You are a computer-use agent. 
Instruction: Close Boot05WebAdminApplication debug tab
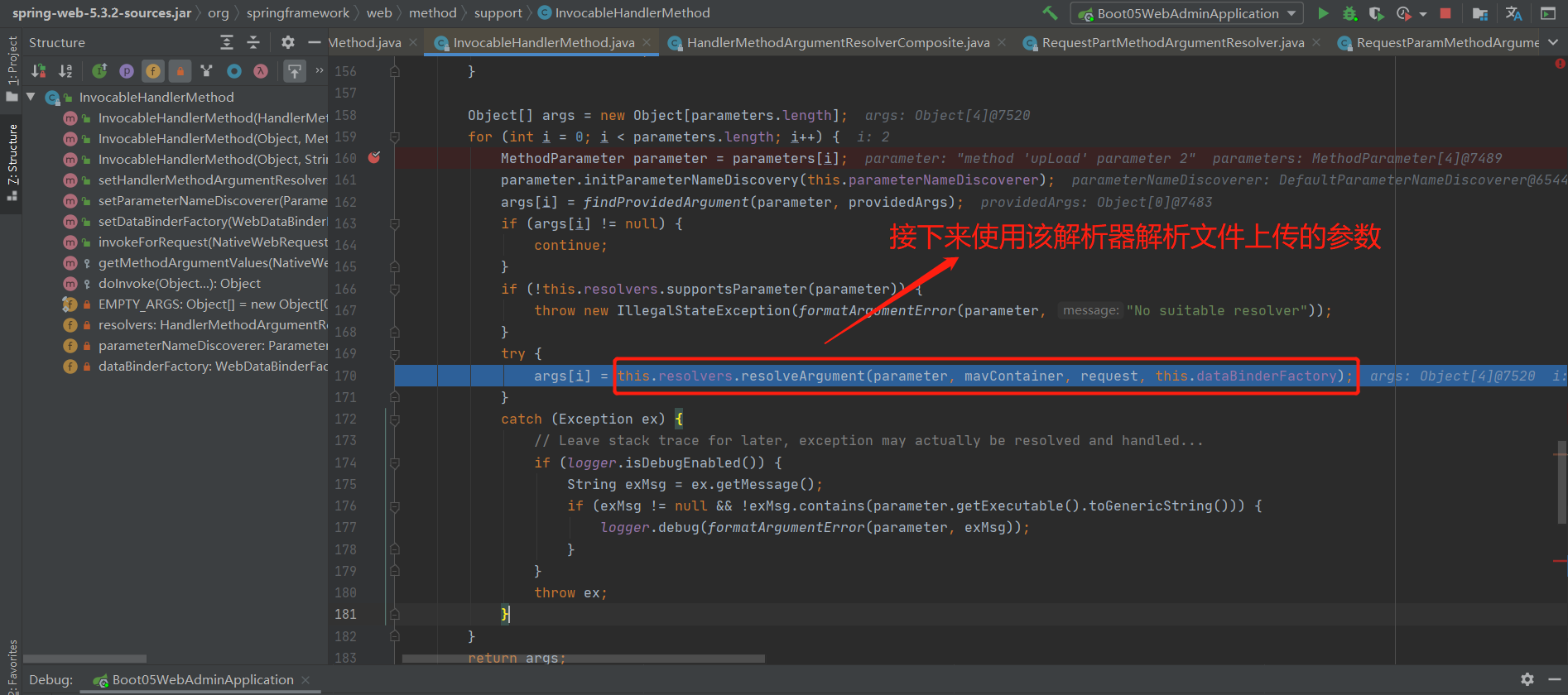(x=305, y=679)
